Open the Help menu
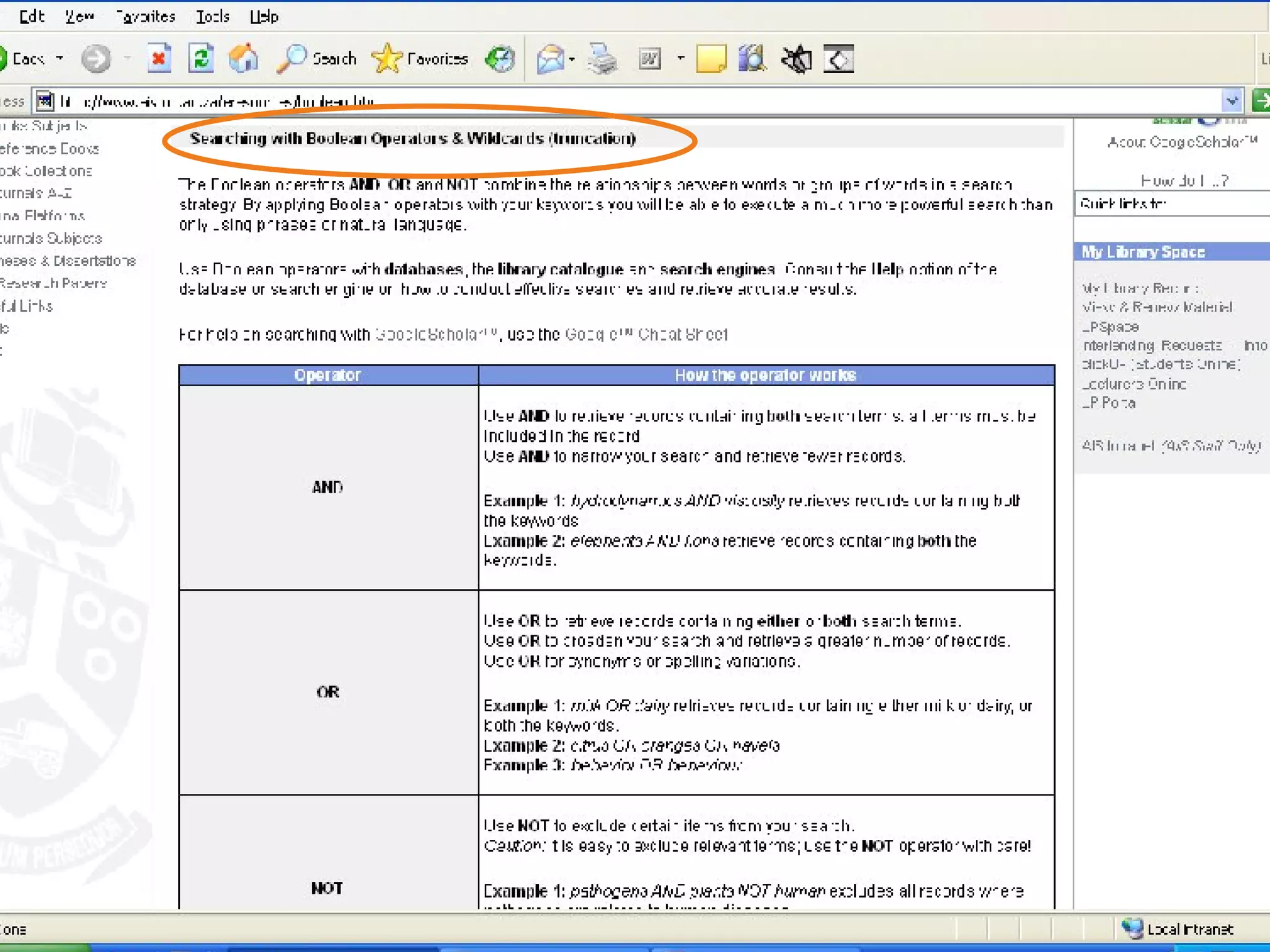Image resolution: width=1270 pixels, height=952 pixels. pos(264,17)
